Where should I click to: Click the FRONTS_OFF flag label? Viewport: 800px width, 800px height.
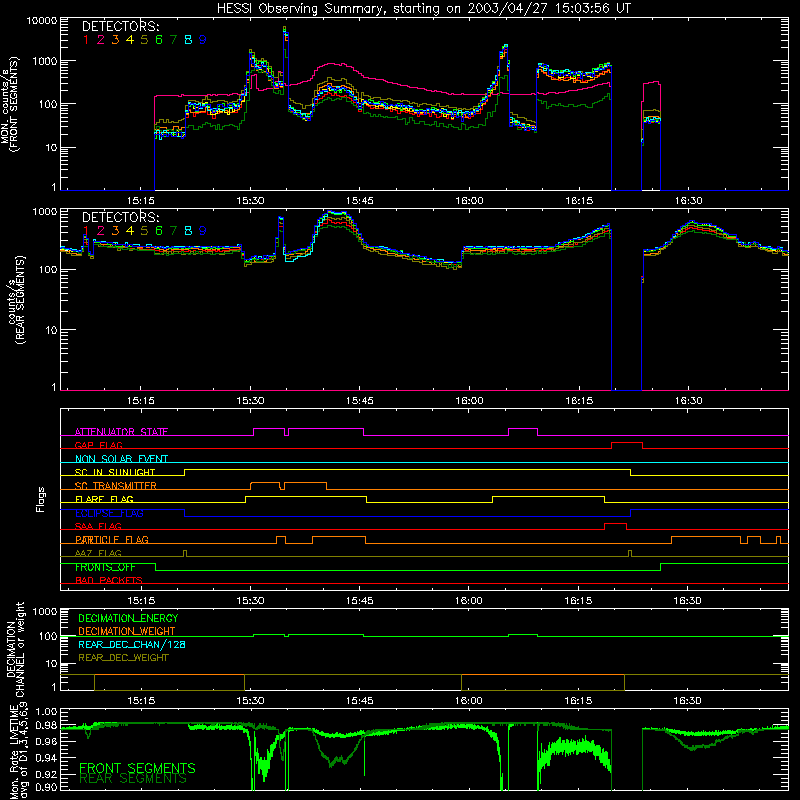[105, 567]
